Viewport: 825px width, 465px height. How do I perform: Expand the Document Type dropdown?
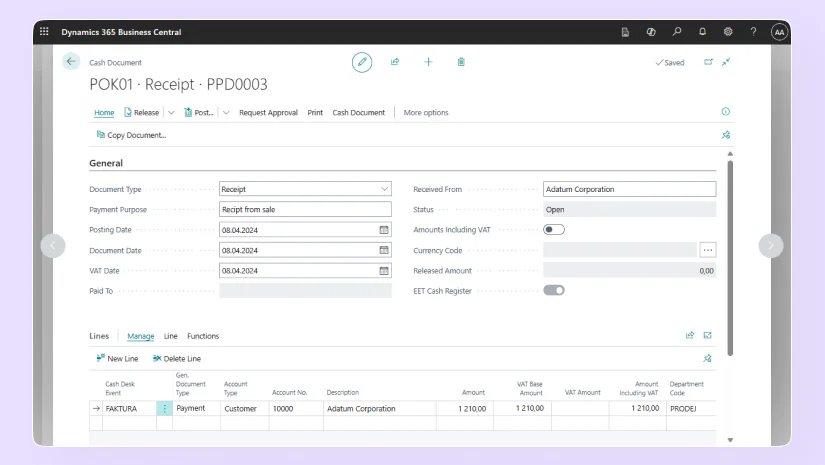pyautogui.click(x=385, y=189)
